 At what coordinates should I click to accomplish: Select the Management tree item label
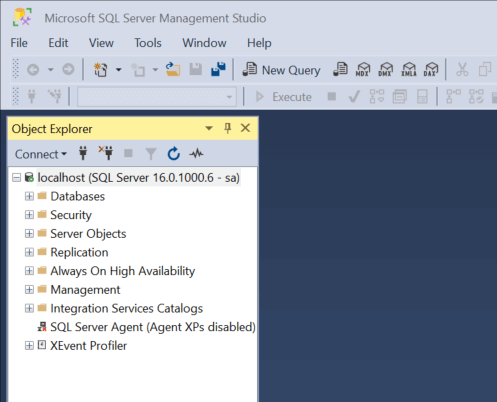tap(85, 290)
